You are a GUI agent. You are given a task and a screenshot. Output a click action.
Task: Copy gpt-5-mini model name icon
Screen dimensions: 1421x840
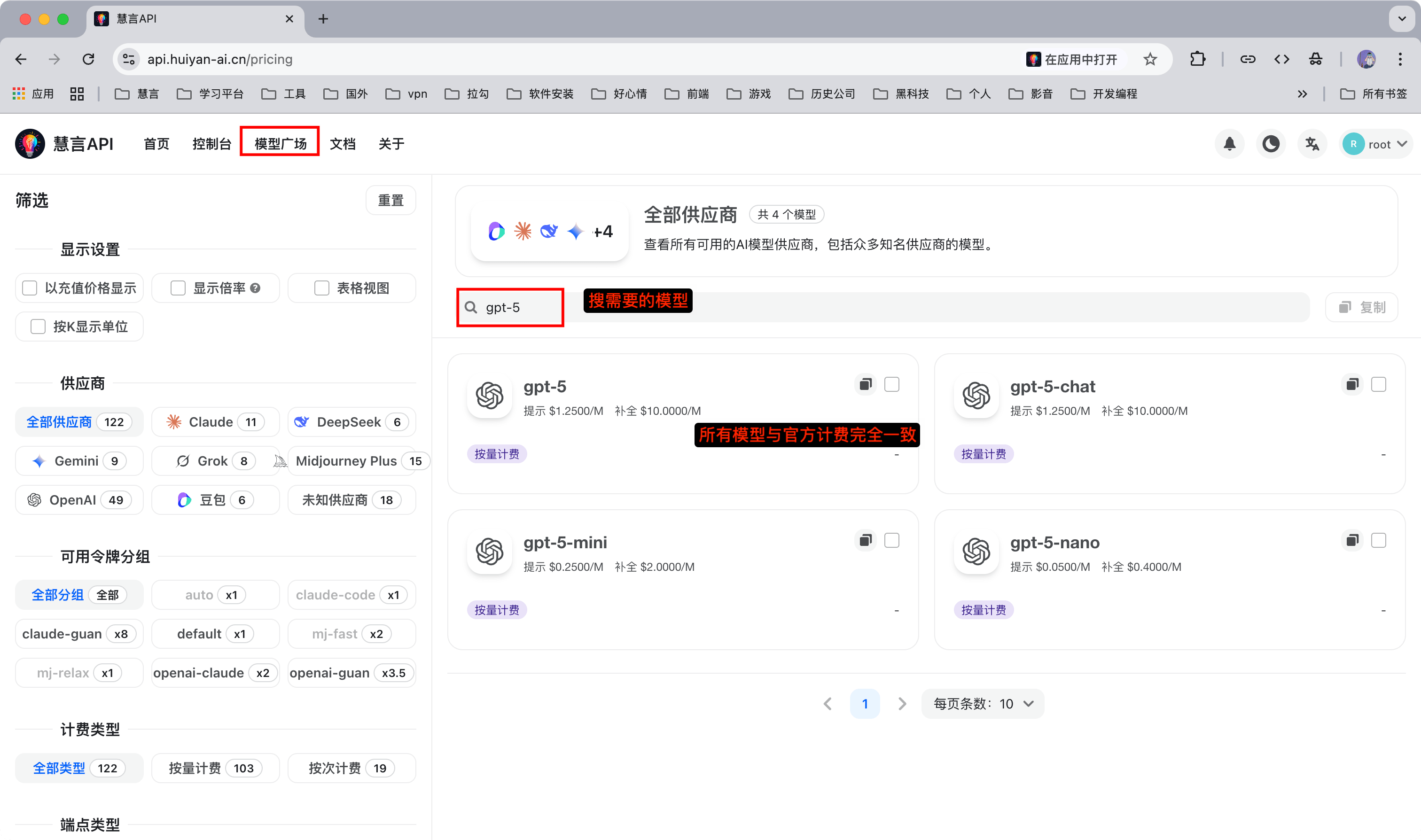(x=865, y=541)
